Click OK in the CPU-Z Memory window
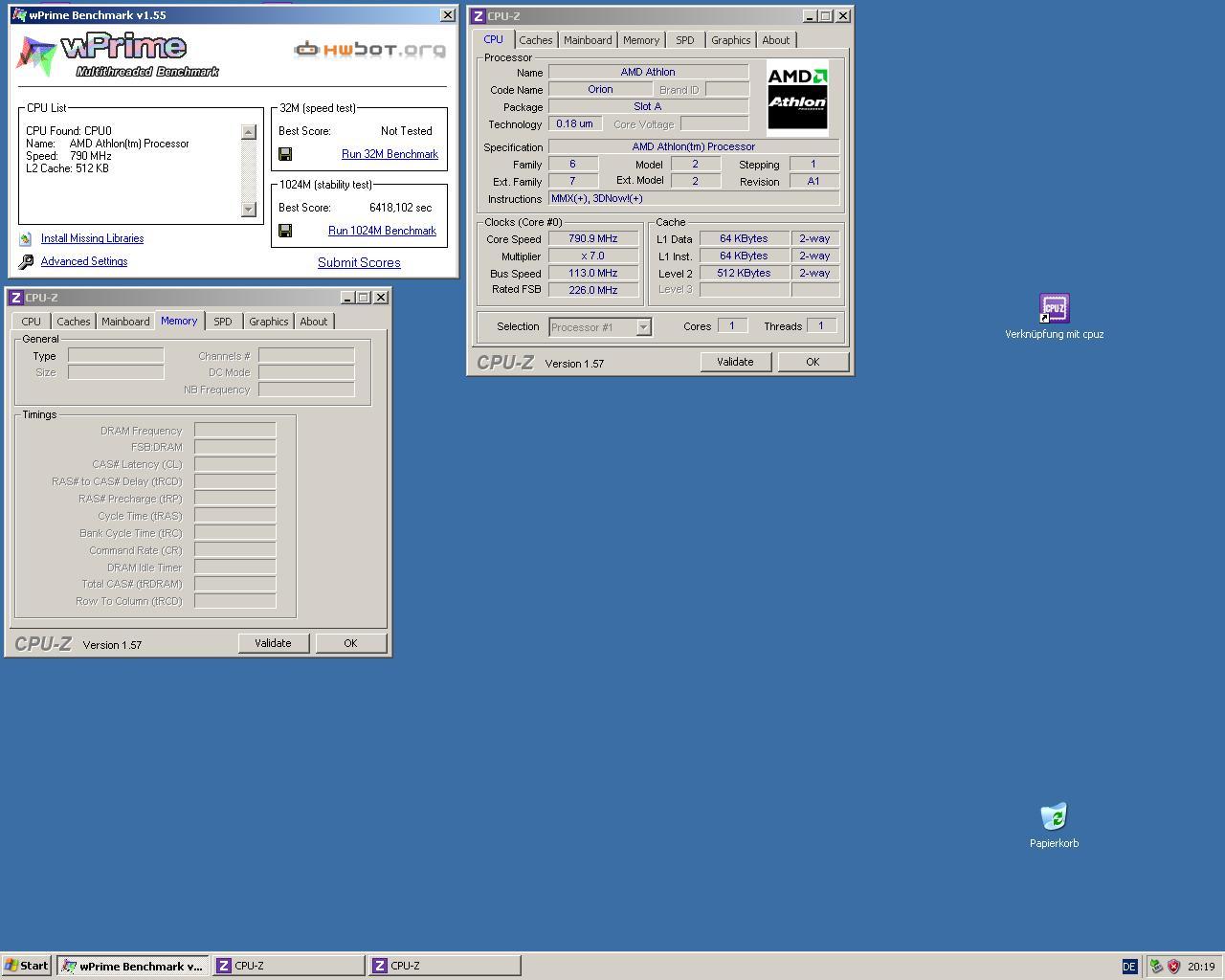Image resolution: width=1225 pixels, height=980 pixels. [x=350, y=643]
